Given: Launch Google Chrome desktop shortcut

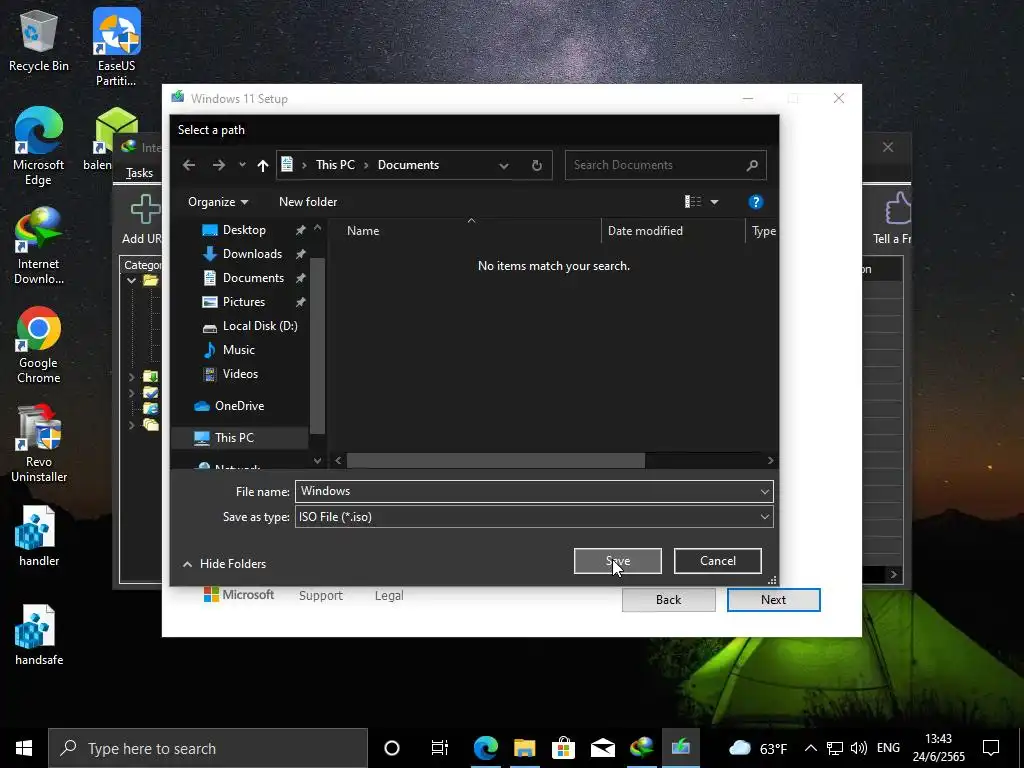Looking at the screenshot, I should 39,345.
